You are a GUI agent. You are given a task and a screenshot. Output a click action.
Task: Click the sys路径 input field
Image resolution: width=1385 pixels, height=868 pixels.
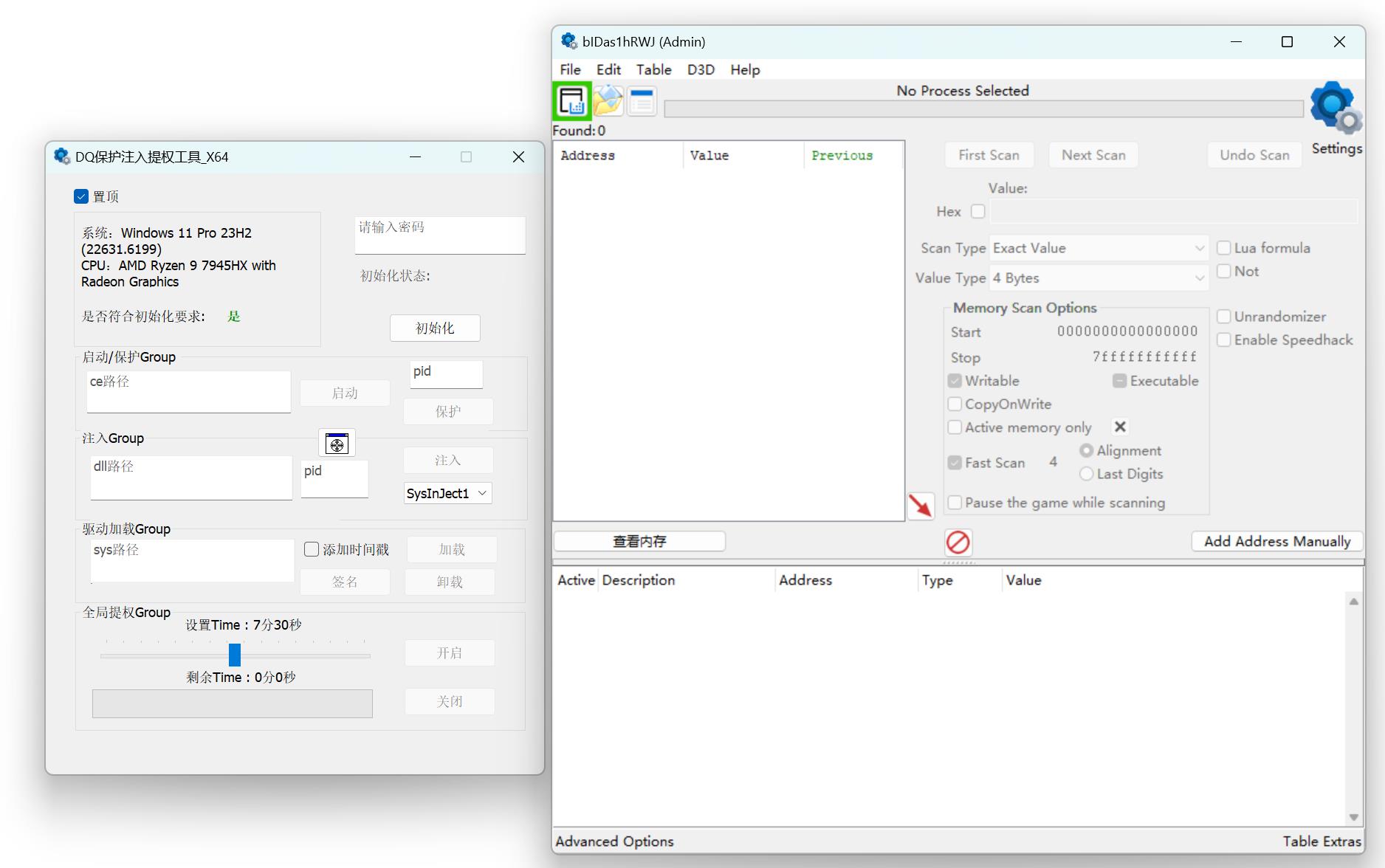click(193, 560)
